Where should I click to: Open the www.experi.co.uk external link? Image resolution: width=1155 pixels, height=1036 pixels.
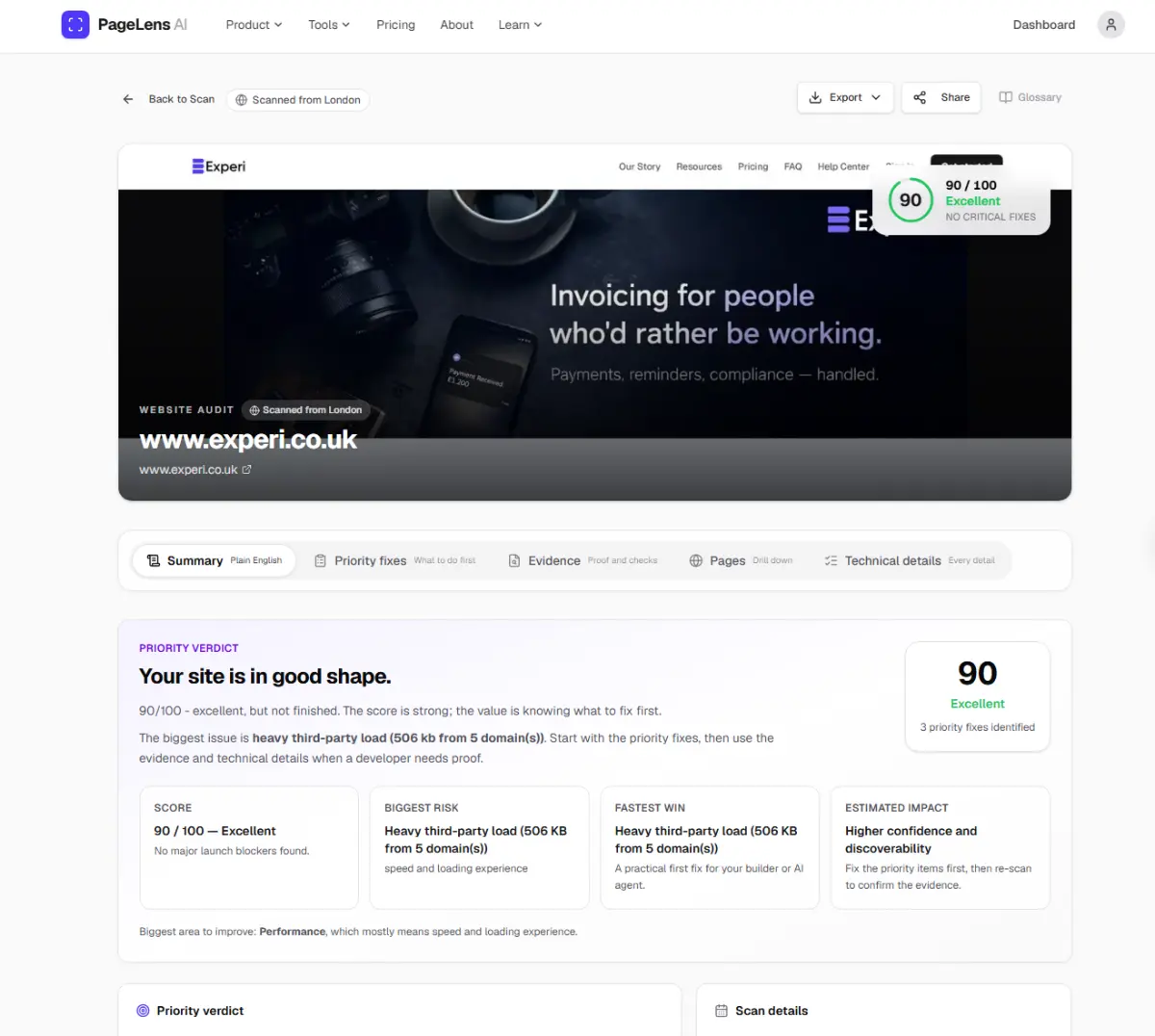[x=195, y=470]
